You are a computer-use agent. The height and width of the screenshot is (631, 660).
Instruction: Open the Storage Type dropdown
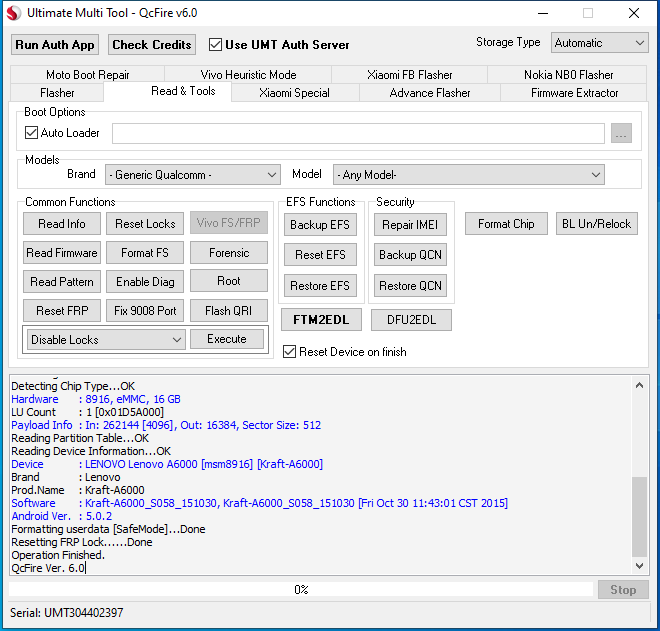(599, 43)
